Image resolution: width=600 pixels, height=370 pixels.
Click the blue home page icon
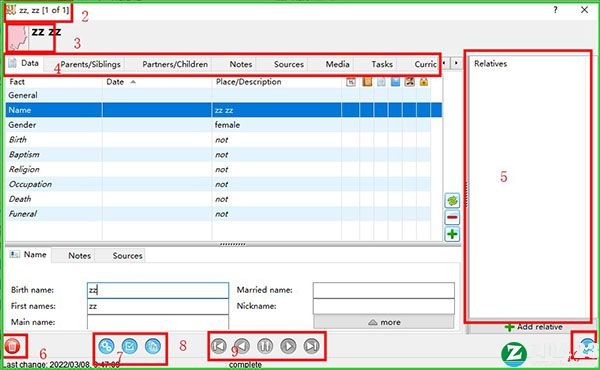coord(153,346)
